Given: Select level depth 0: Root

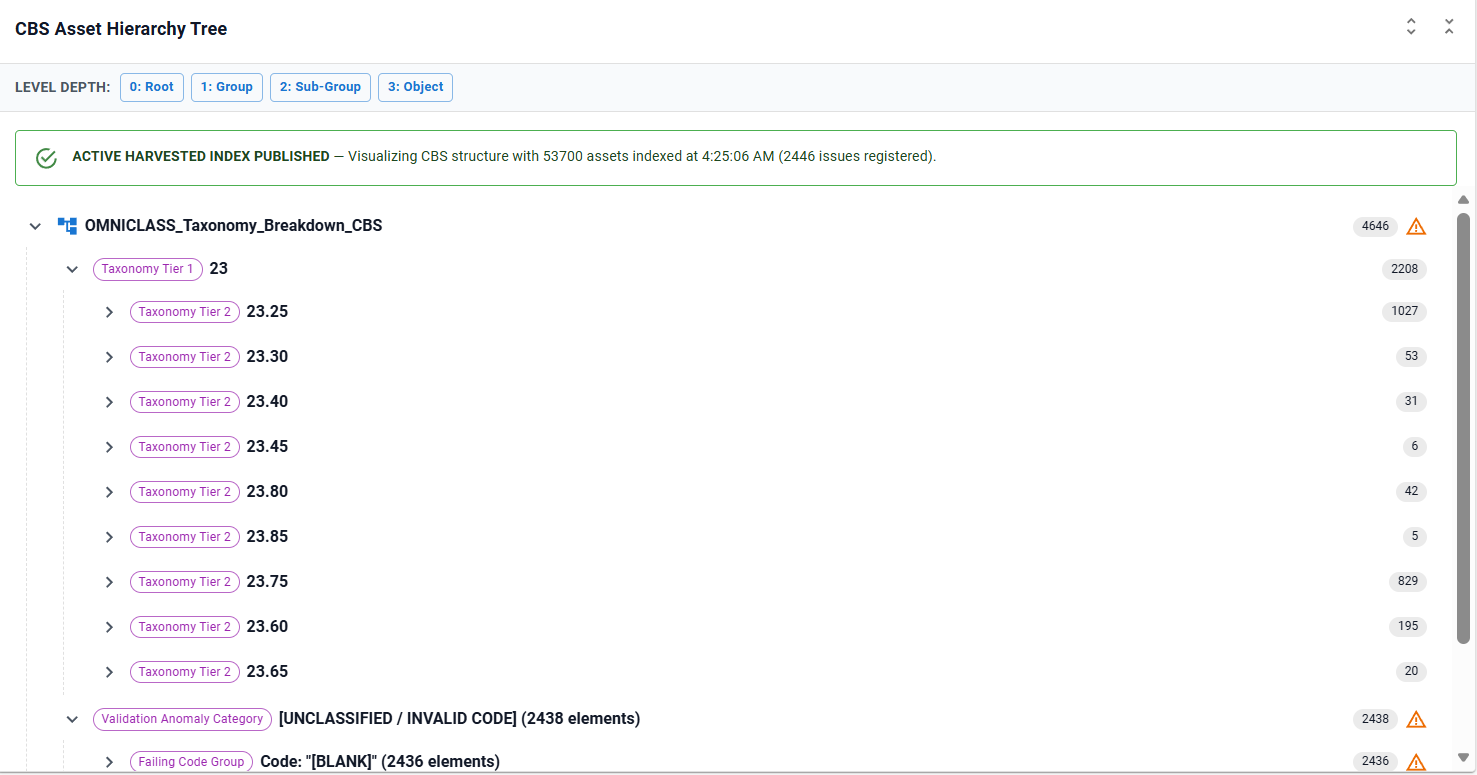Looking at the screenshot, I should pos(152,87).
